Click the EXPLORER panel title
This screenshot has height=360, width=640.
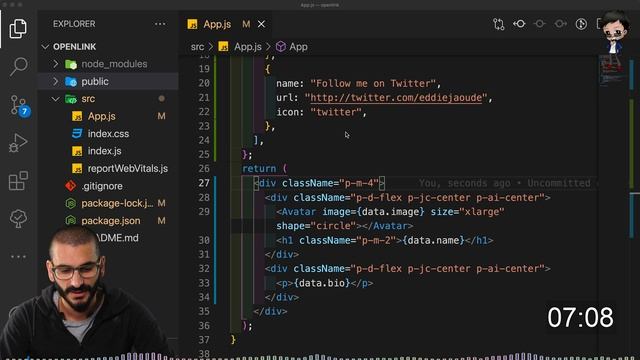click(74, 24)
